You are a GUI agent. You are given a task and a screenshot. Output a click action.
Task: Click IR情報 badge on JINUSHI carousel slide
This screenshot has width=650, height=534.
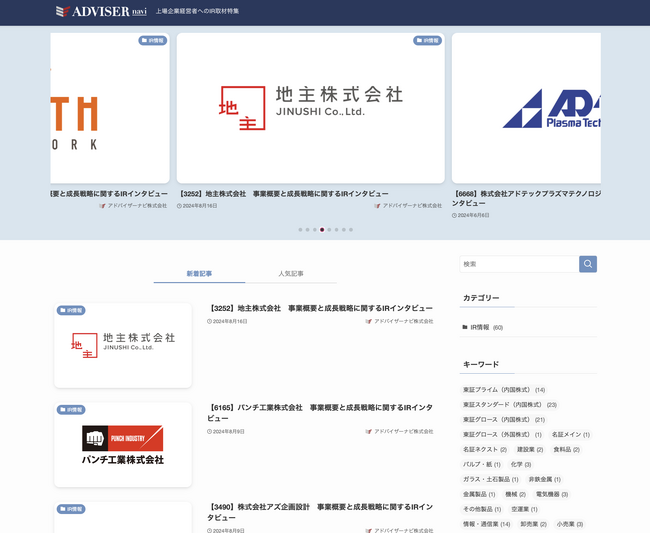(x=427, y=41)
